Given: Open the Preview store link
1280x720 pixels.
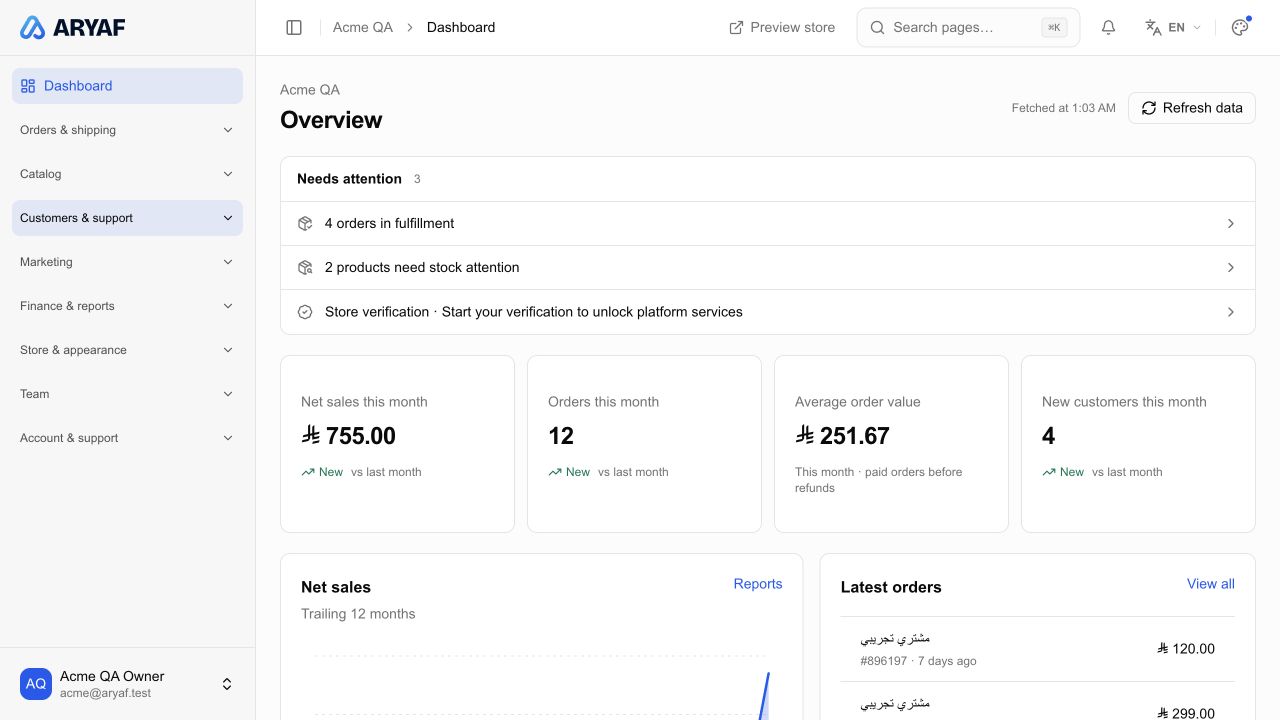Looking at the screenshot, I should click(782, 28).
